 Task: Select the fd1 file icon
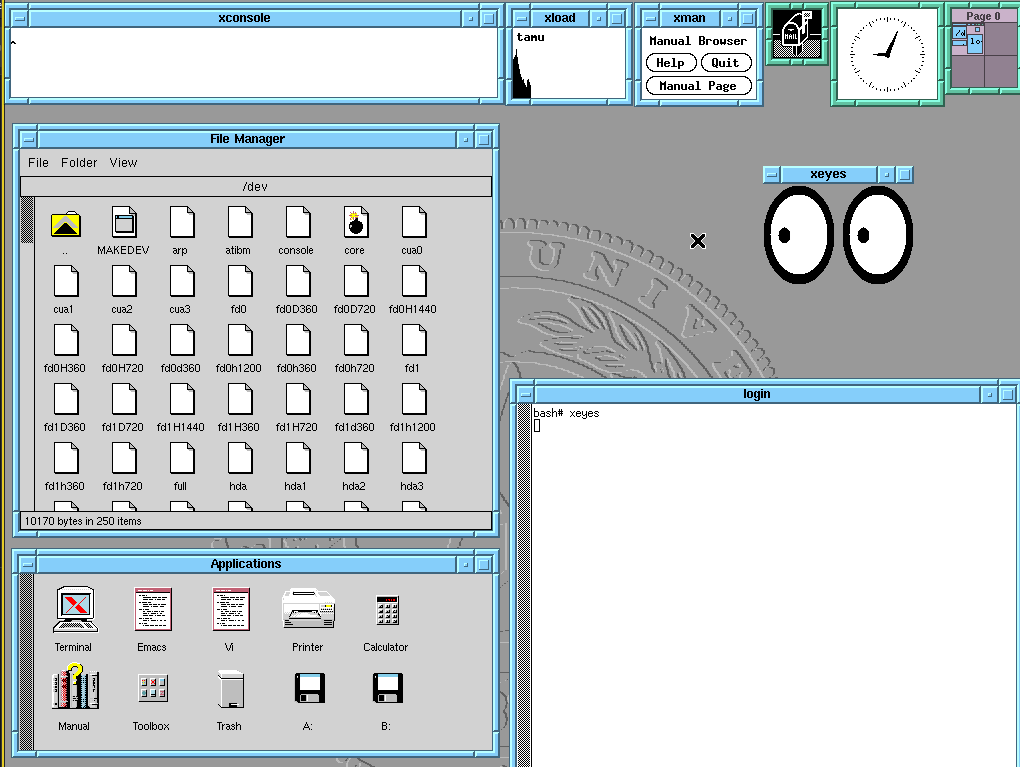(414, 340)
